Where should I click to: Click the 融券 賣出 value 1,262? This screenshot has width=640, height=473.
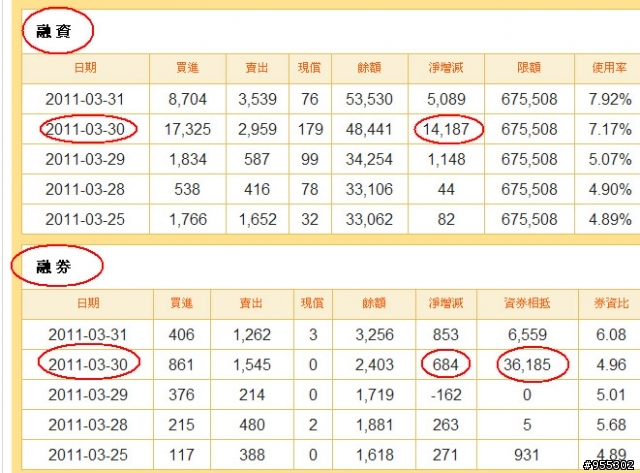click(252, 335)
